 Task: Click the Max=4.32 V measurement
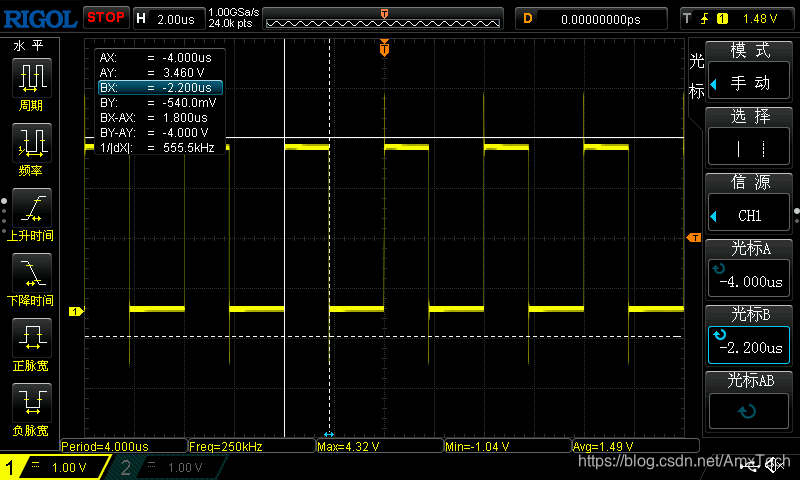(x=380, y=446)
